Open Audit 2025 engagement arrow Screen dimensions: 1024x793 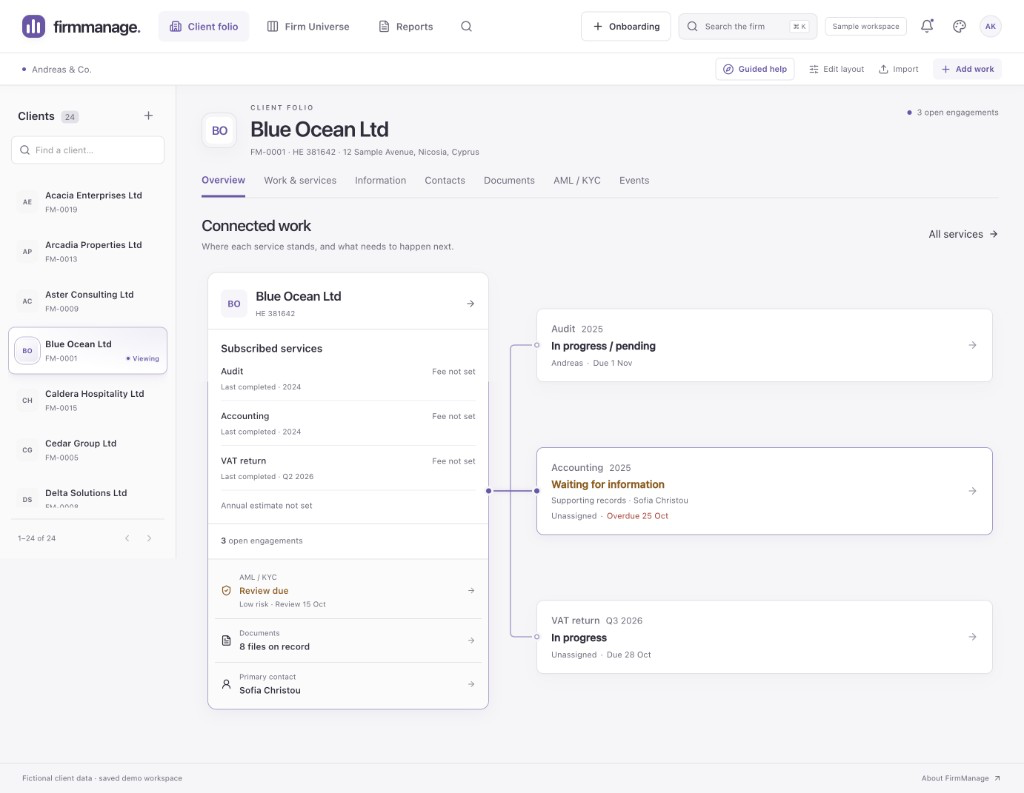pyautogui.click(x=972, y=345)
